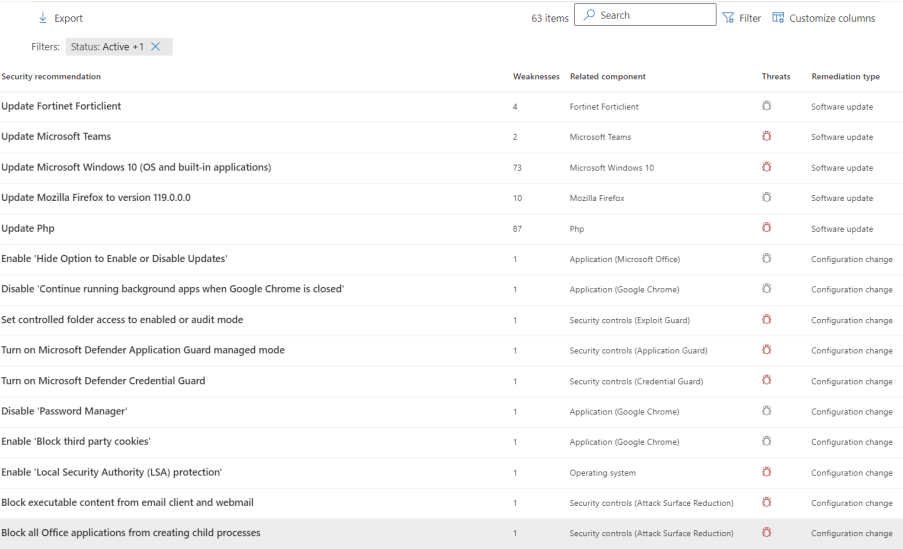
Task: Click threat bug icon for Update Fortinet Forticlient
Action: (x=767, y=106)
